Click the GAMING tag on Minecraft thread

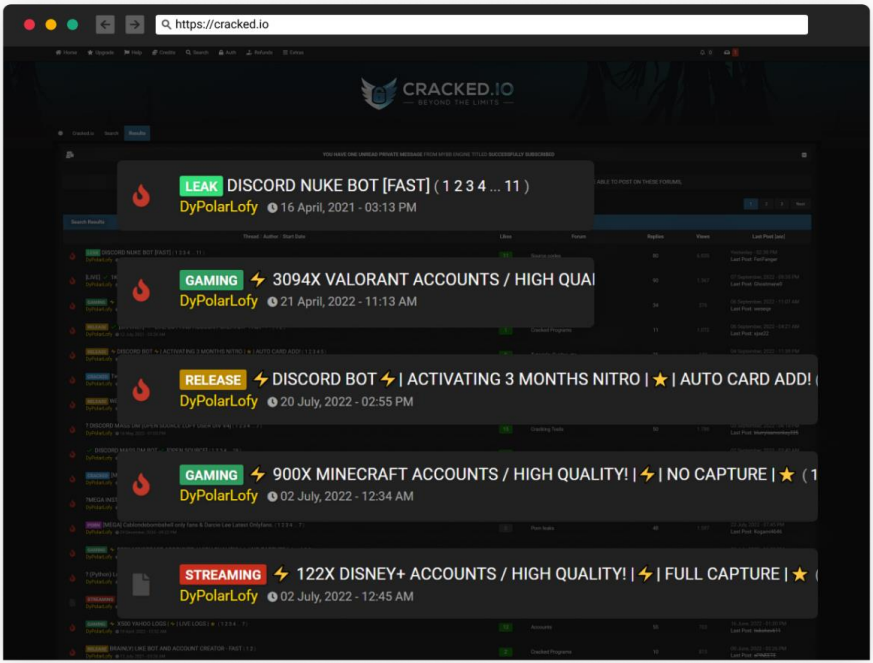211,475
